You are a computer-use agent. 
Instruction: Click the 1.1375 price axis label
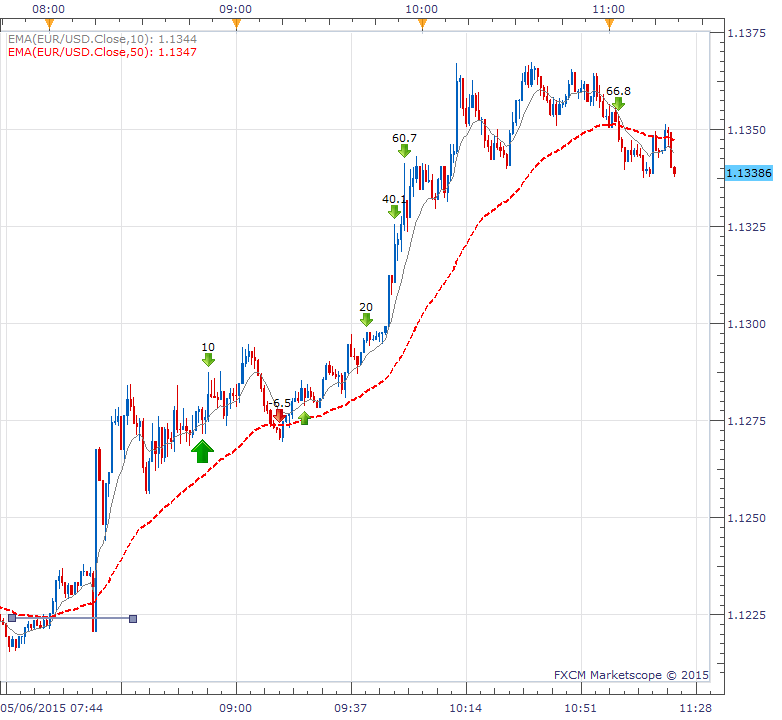746,33
